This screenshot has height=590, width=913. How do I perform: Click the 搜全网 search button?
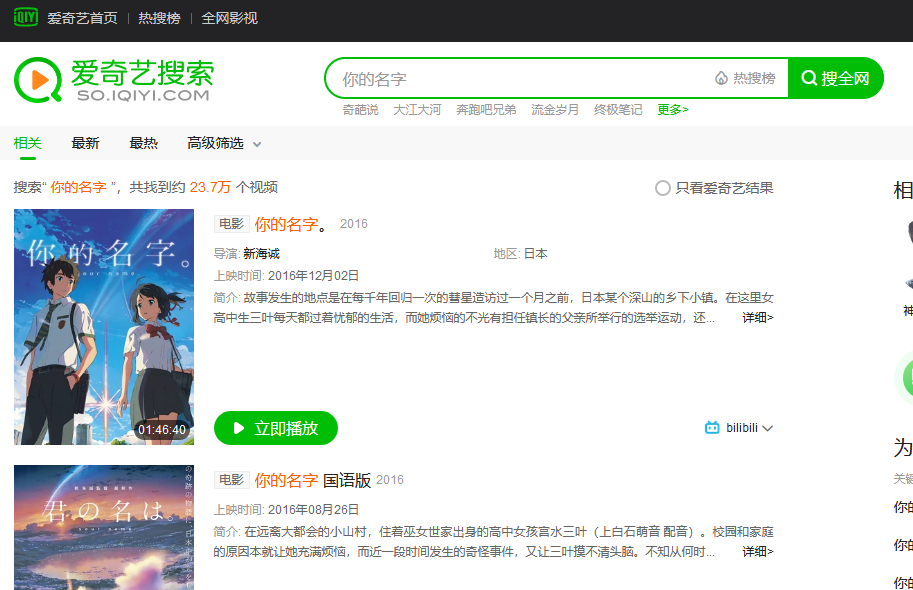[836, 78]
